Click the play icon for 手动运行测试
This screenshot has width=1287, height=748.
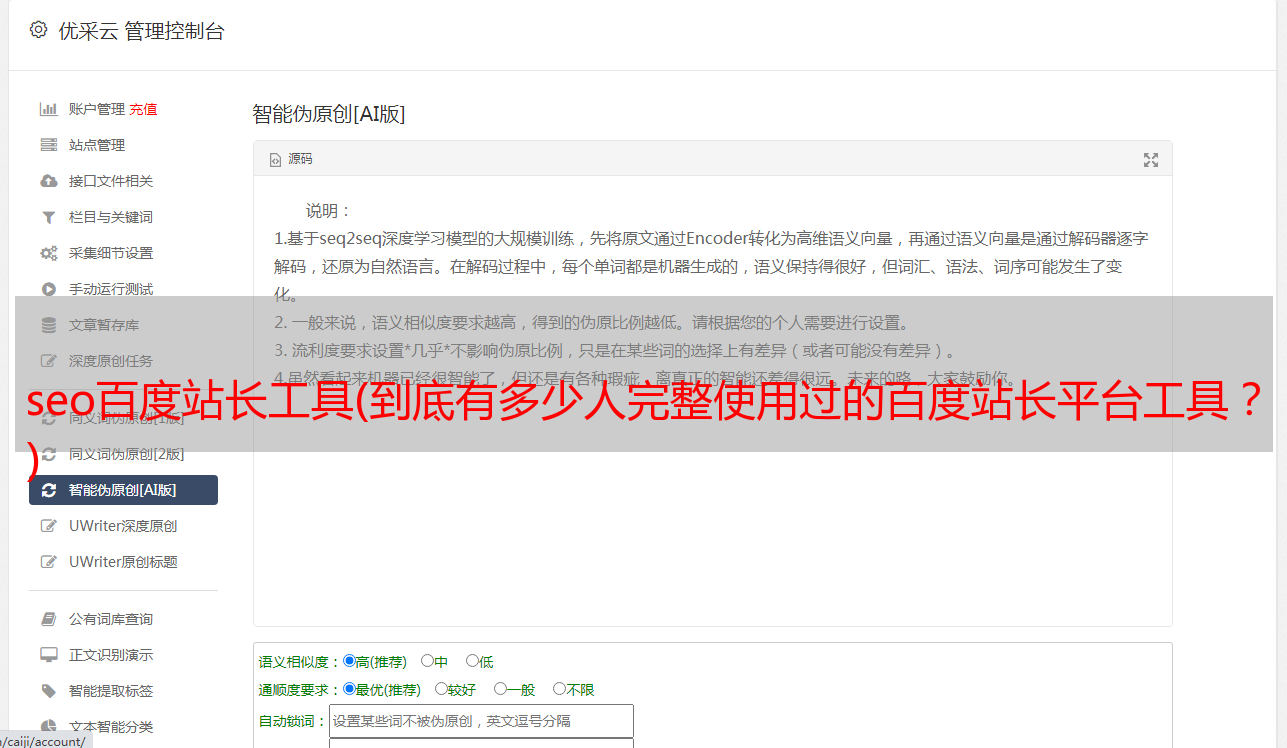[x=48, y=289]
